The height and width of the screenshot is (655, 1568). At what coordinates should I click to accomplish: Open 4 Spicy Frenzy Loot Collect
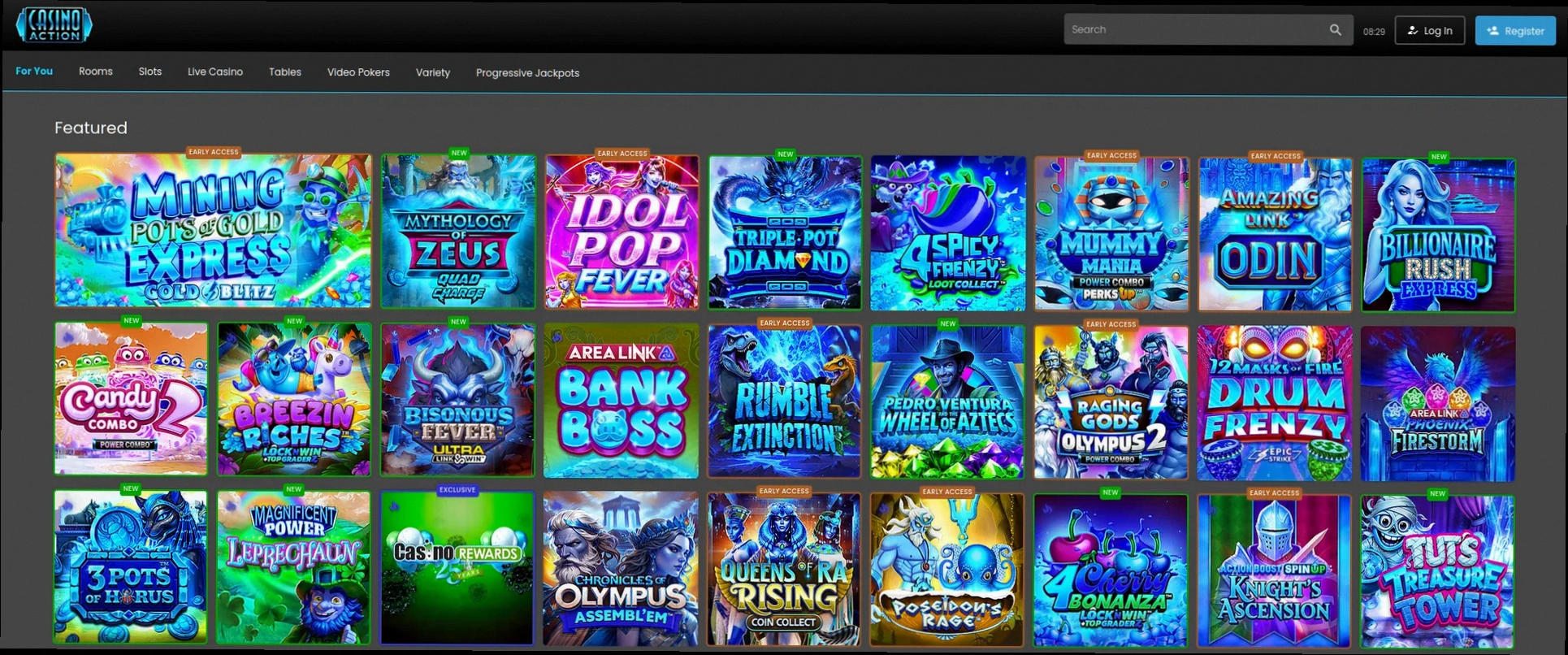[x=948, y=233]
